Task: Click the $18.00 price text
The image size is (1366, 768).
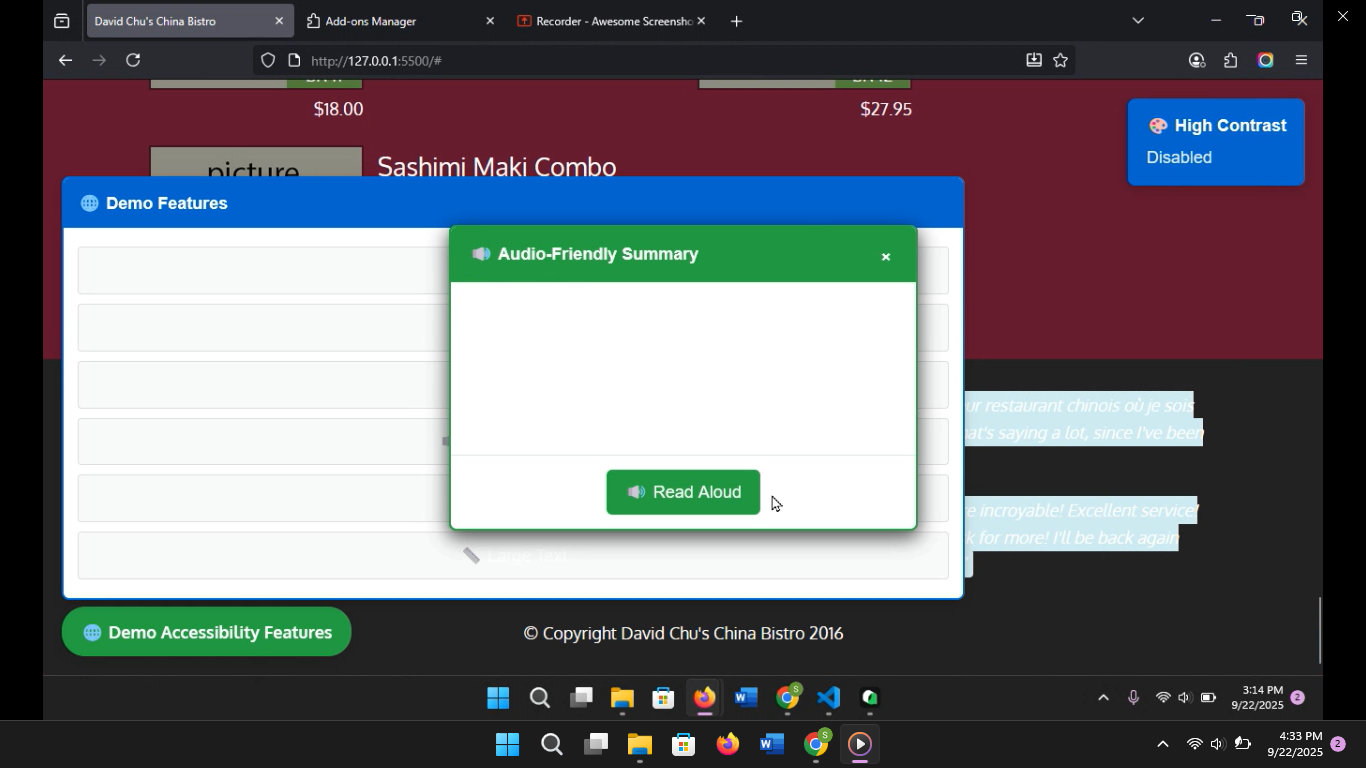Action: pyautogui.click(x=338, y=109)
